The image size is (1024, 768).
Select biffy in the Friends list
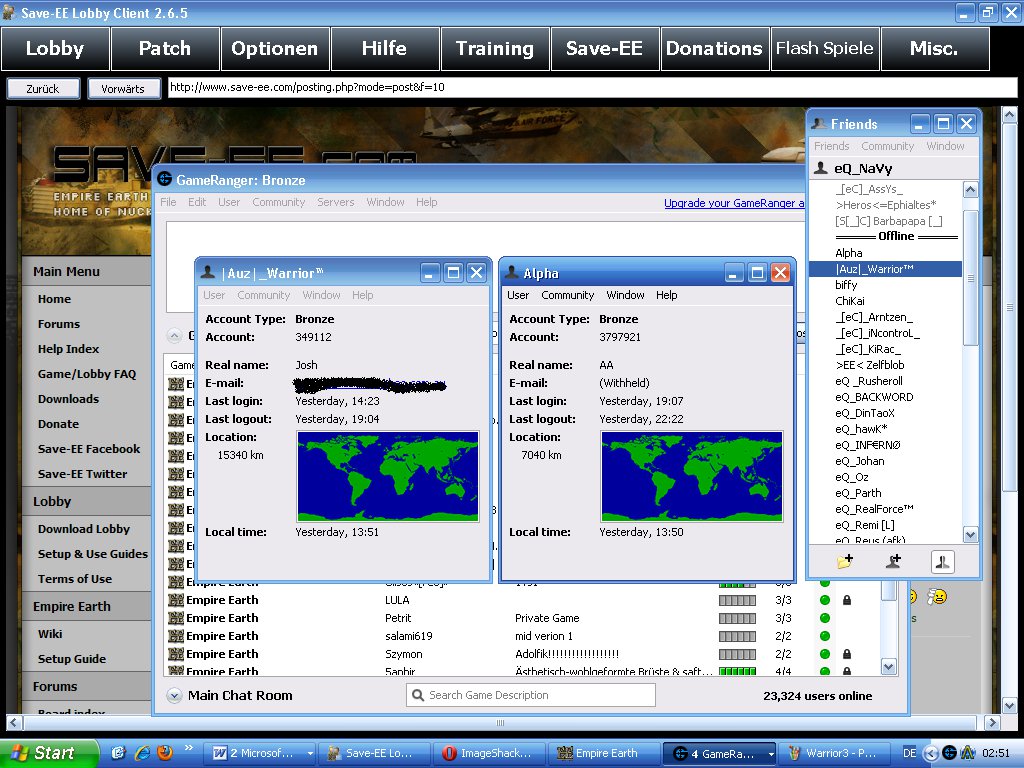tap(846, 285)
